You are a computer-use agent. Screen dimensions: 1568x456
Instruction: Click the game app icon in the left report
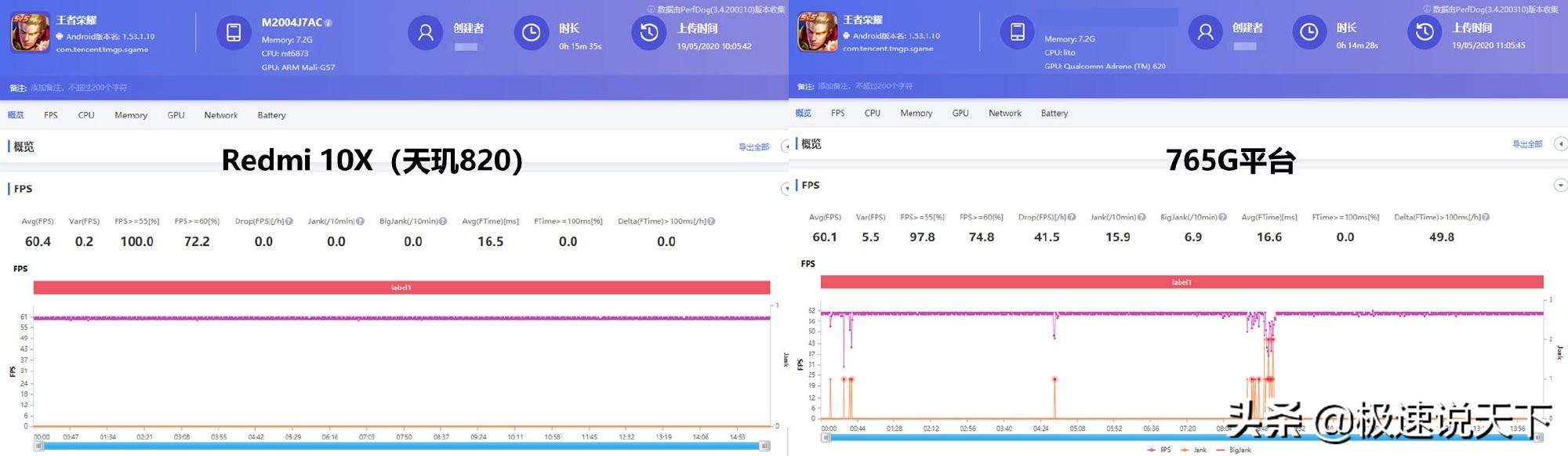coord(30,33)
